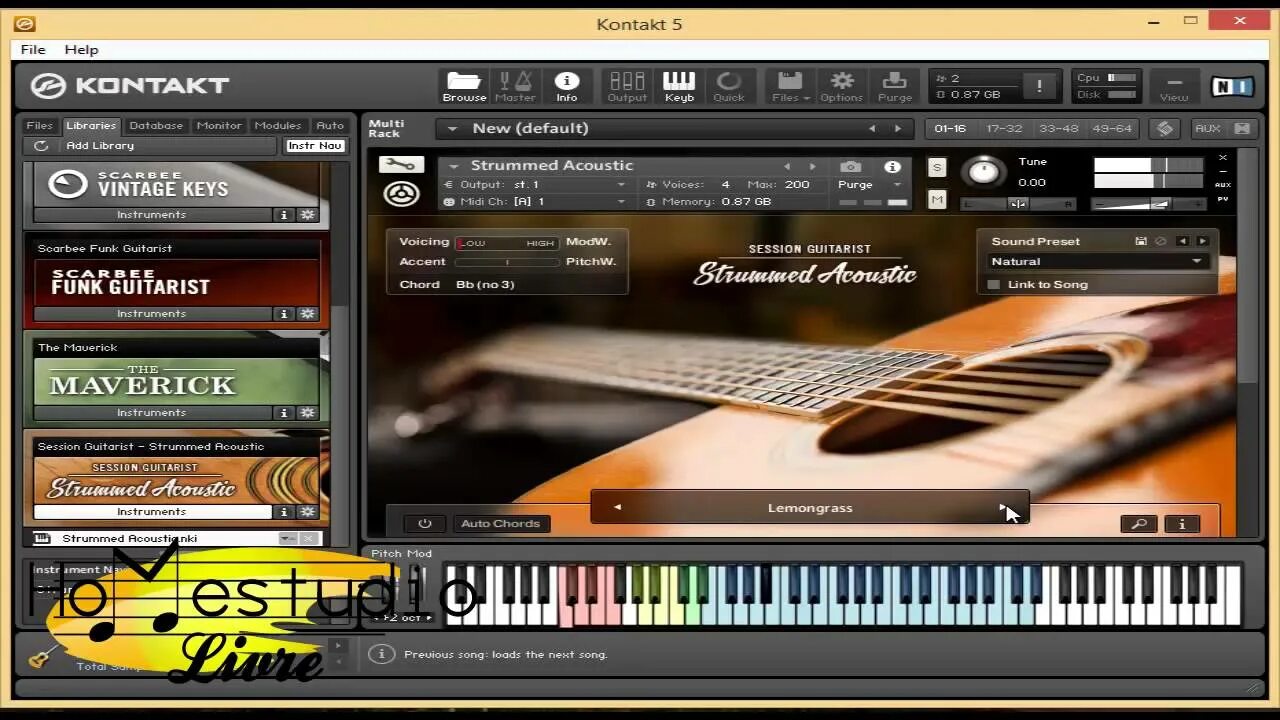This screenshot has height=720, width=1280.
Task: Open instrument edit wrench icon
Action: [x=401, y=165]
